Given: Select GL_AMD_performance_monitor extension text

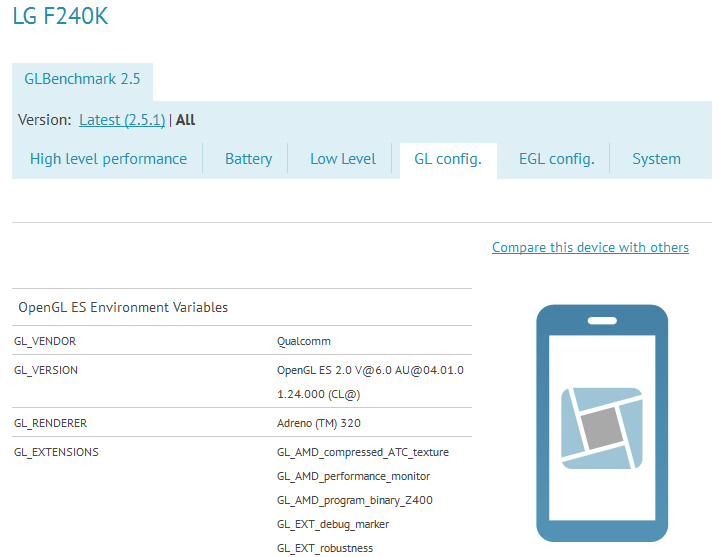Looking at the screenshot, I should [353, 476].
